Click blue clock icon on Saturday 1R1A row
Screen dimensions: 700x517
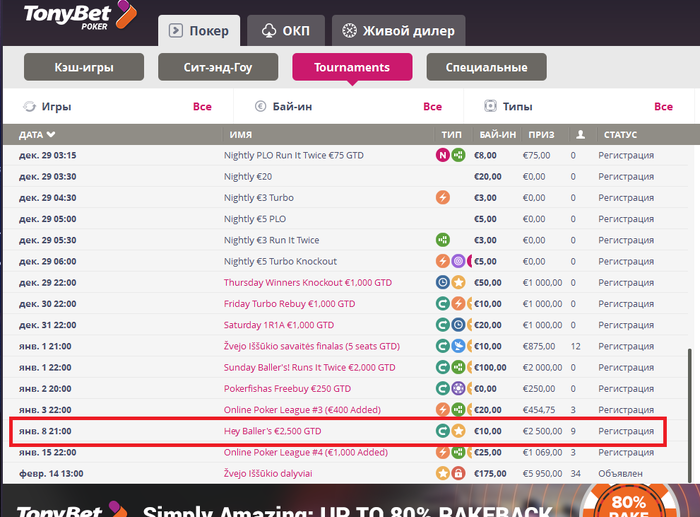click(458, 325)
